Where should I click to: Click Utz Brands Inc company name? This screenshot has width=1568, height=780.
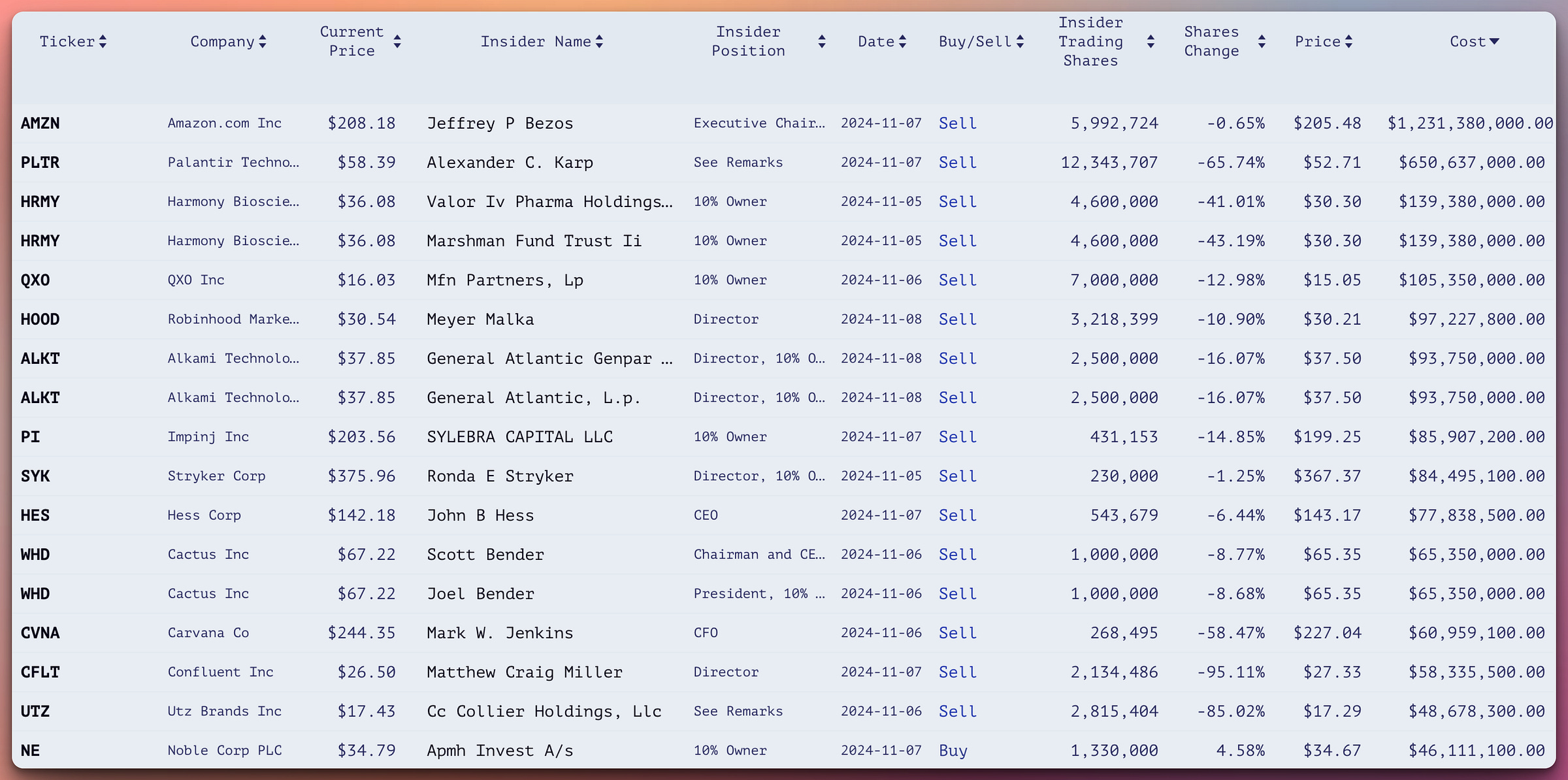tap(225, 711)
